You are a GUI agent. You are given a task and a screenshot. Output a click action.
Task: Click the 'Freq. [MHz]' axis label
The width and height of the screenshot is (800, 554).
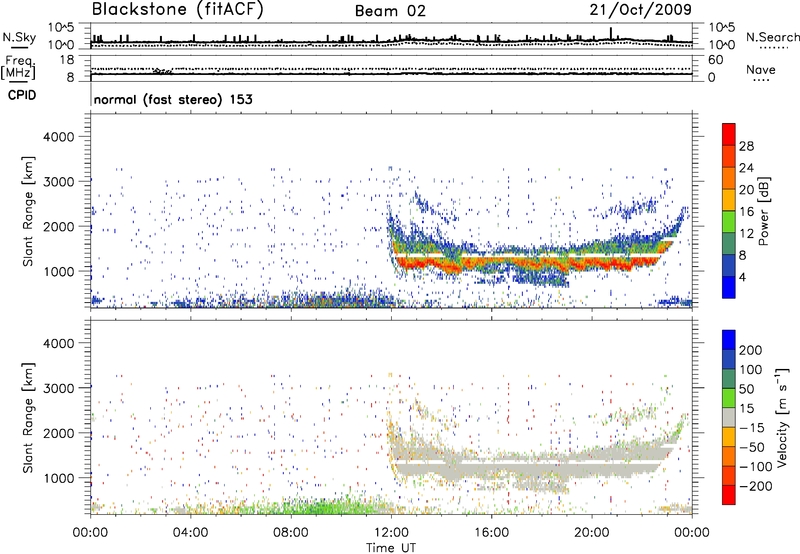(x=18, y=67)
